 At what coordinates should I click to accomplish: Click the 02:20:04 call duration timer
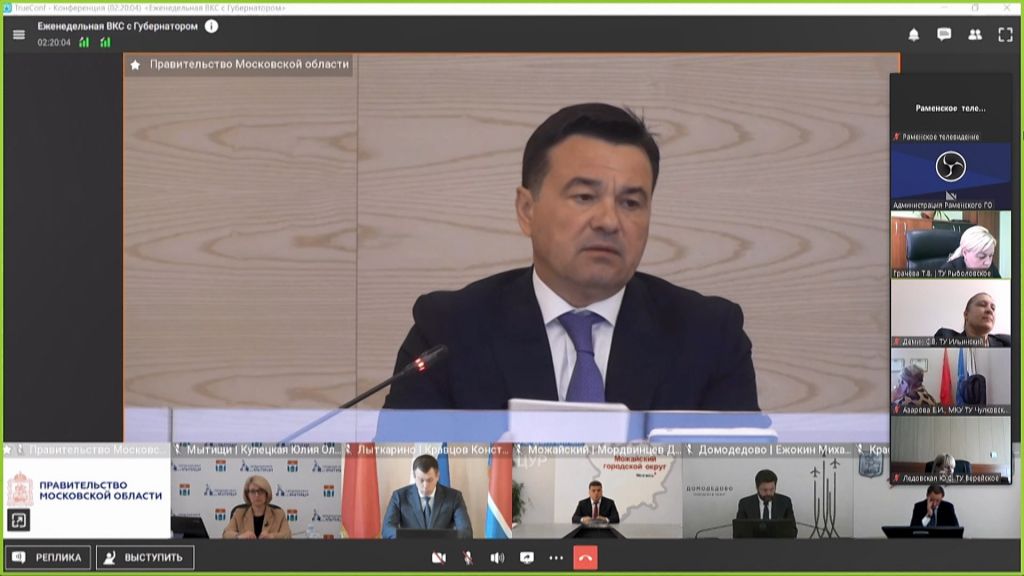[54, 42]
